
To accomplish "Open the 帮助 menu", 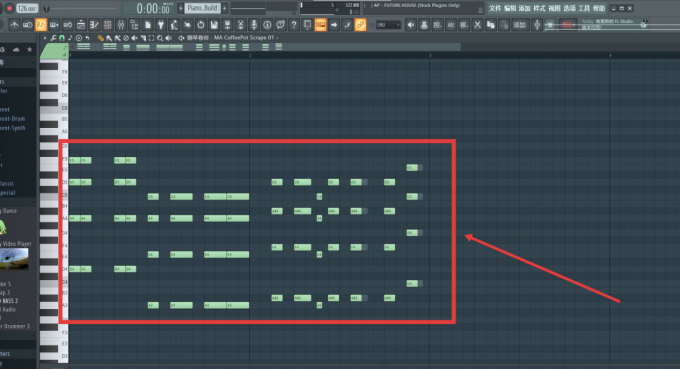I will [599, 8].
